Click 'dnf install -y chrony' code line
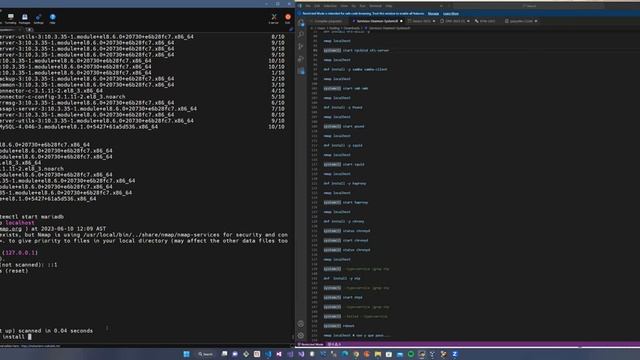This screenshot has height=360, width=640. [x=344, y=221]
